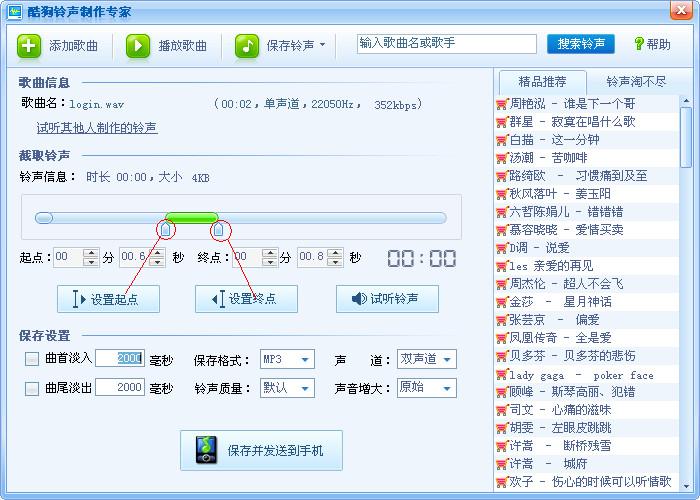Click the green selected segment of the slider

pos(192,218)
